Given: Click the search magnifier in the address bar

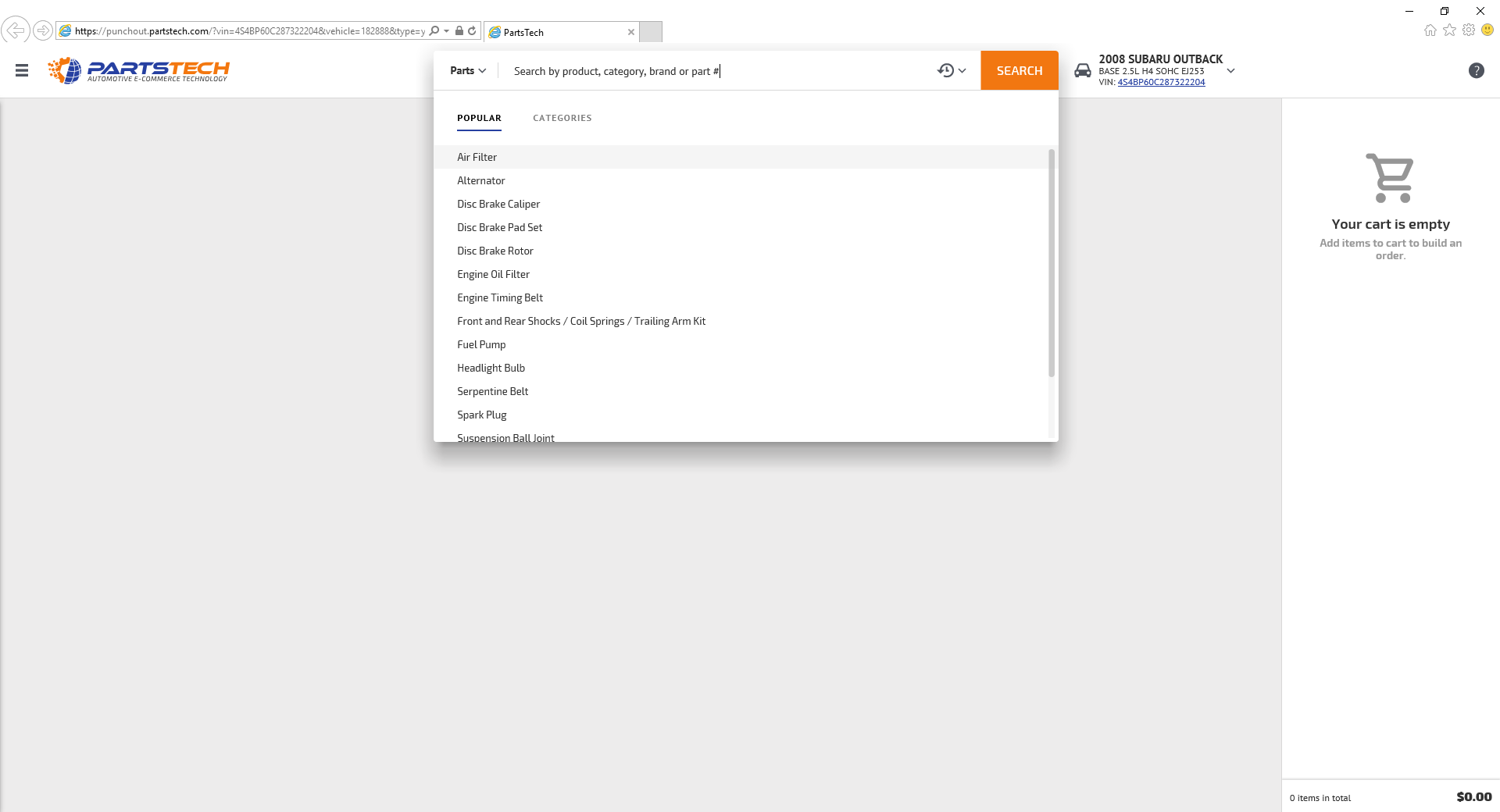Looking at the screenshot, I should point(434,30).
